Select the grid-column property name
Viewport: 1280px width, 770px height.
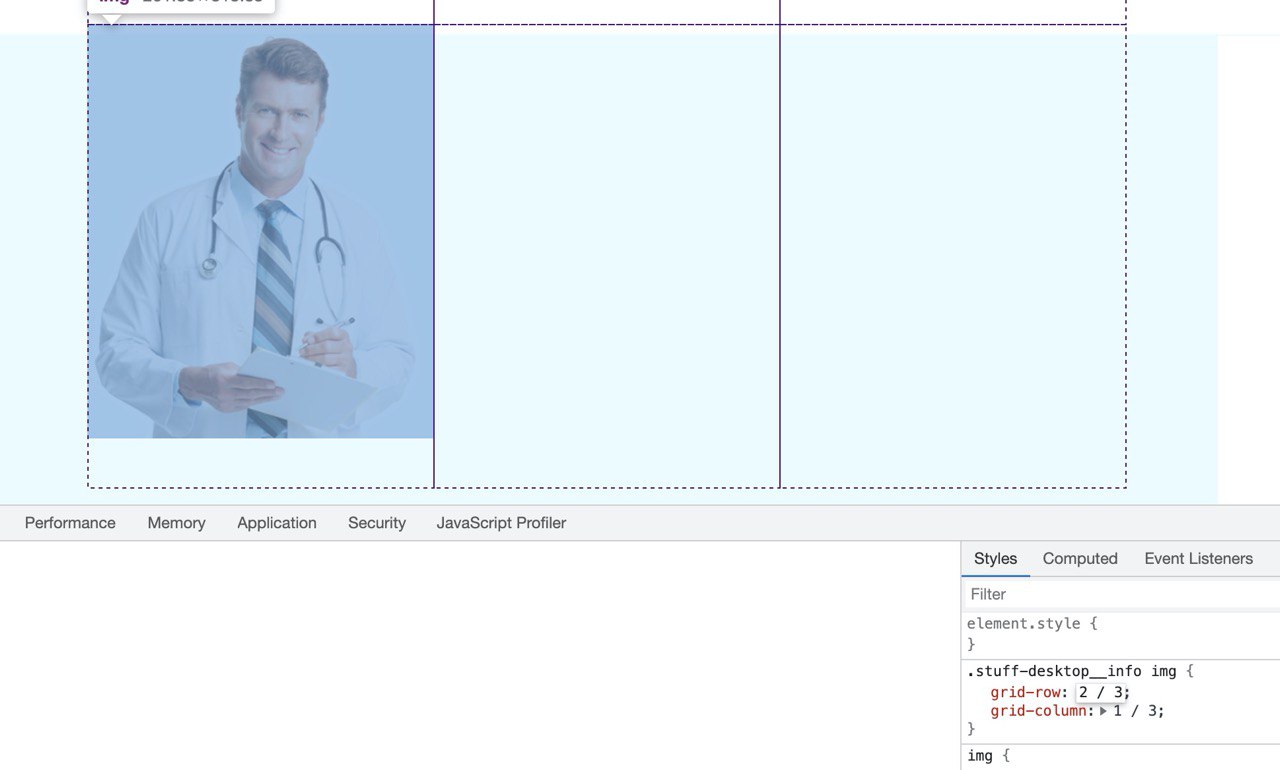1038,712
